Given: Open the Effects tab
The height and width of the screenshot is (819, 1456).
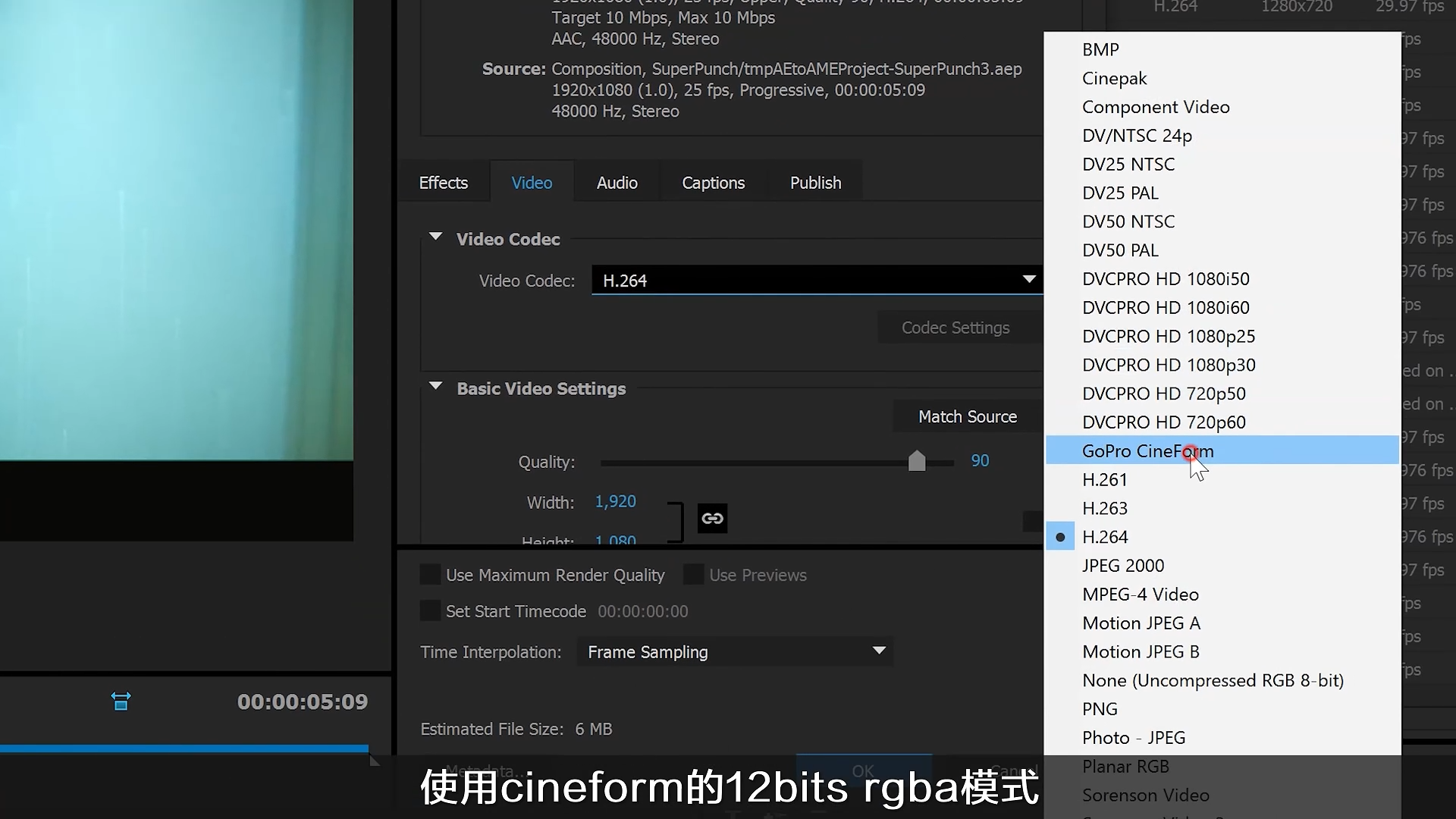Looking at the screenshot, I should point(443,183).
